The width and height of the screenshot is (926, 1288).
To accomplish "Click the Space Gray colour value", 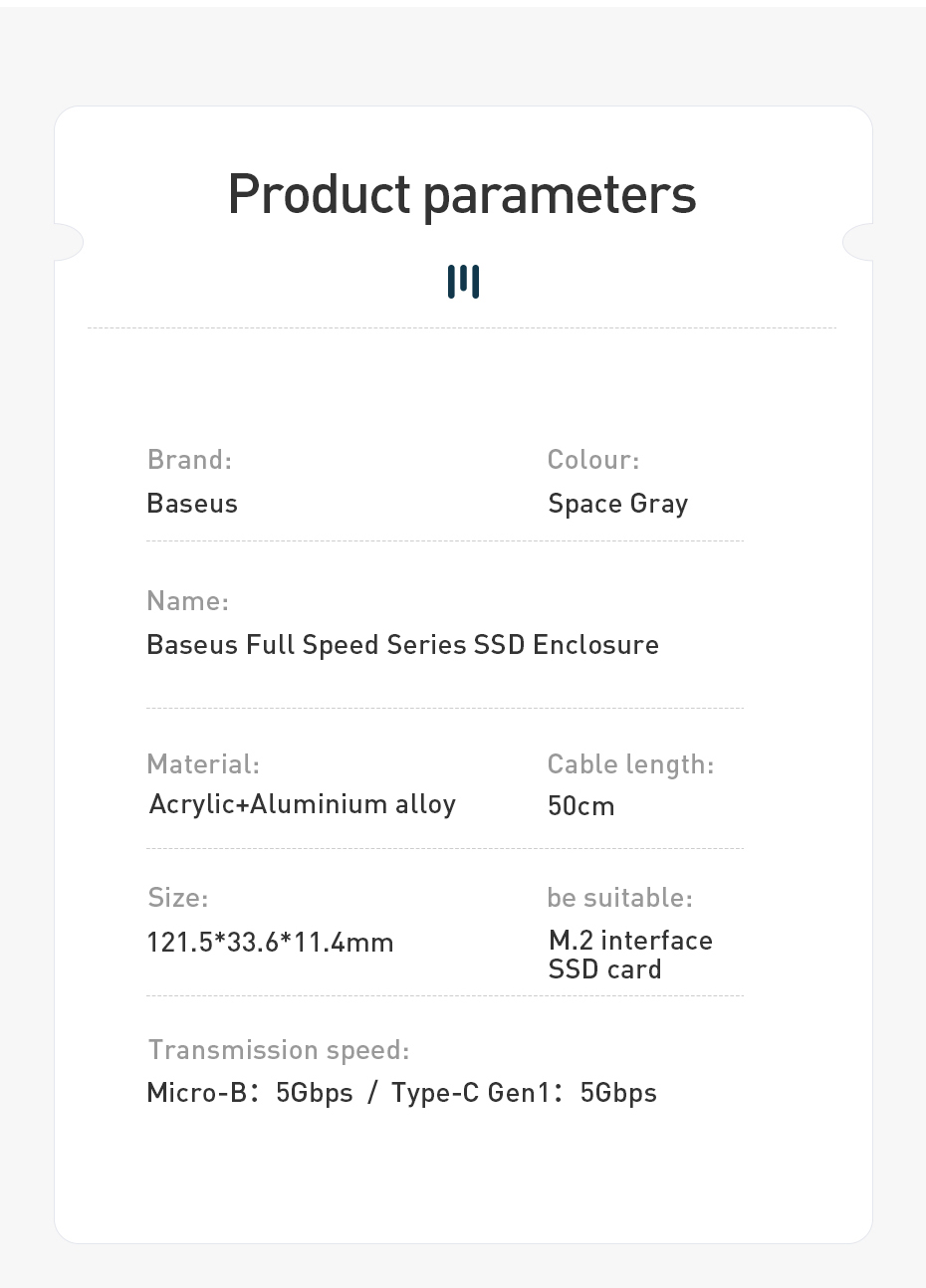I will click(x=617, y=504).
